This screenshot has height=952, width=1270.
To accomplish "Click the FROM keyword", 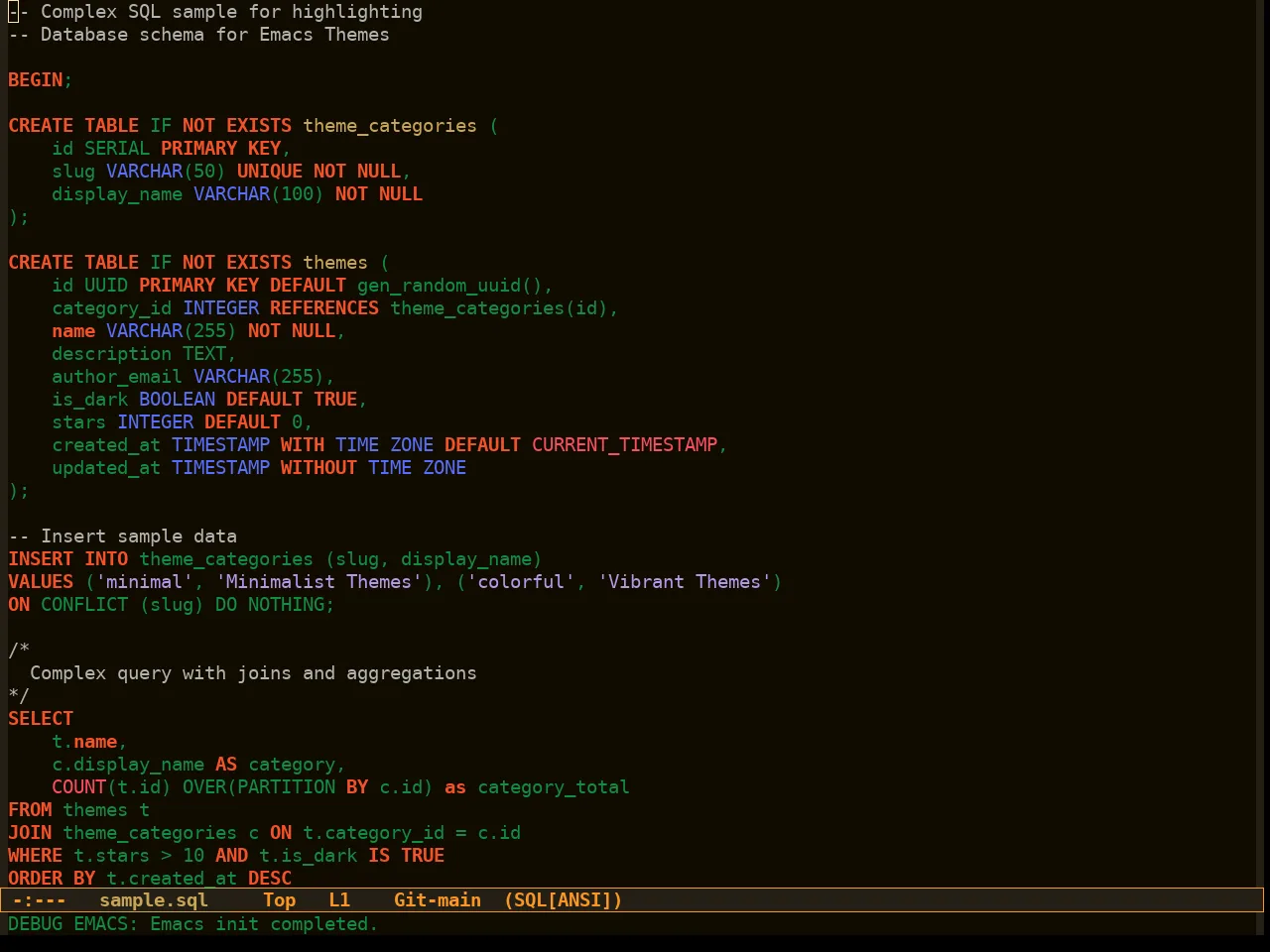I will point(30,810).
